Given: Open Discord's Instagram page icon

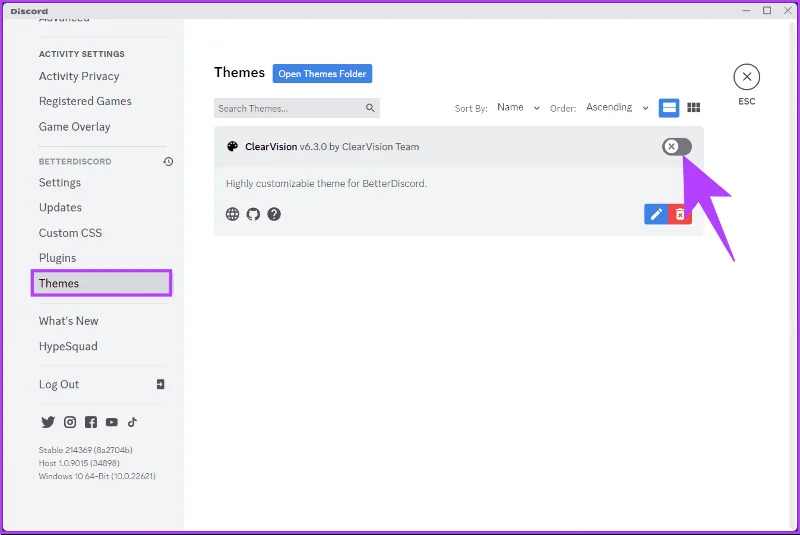Looking at the screenshot, I should click(x=70, y=422).
